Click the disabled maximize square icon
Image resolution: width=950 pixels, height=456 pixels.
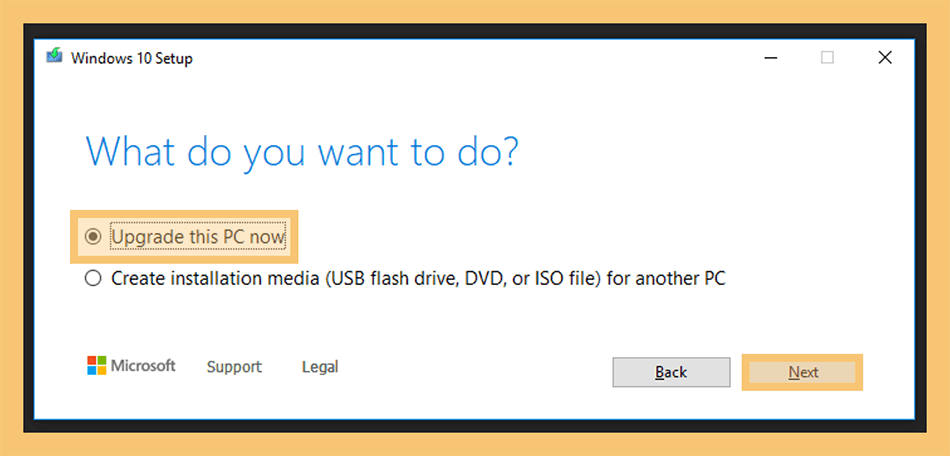pyautogui.click(x=827, y=58)
